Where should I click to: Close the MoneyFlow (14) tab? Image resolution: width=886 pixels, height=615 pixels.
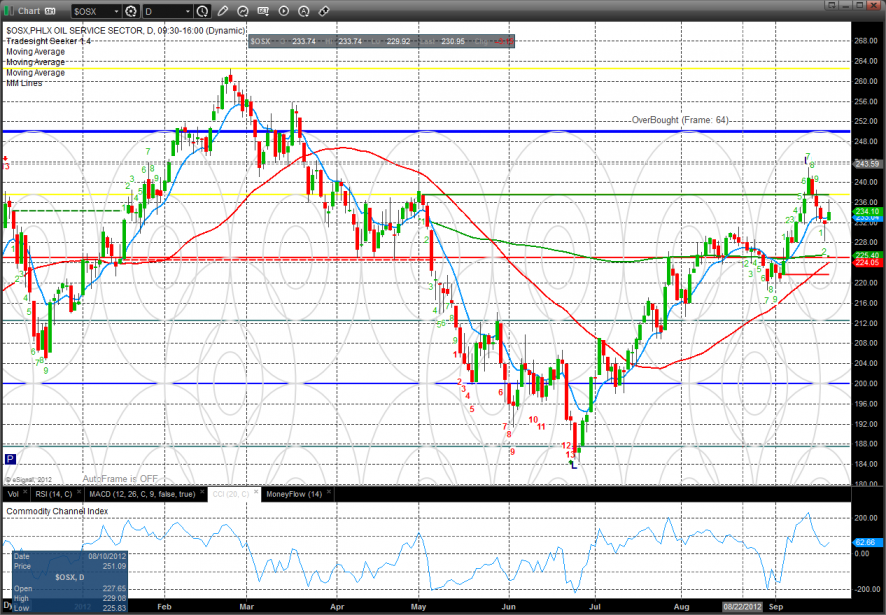point(329,492)
